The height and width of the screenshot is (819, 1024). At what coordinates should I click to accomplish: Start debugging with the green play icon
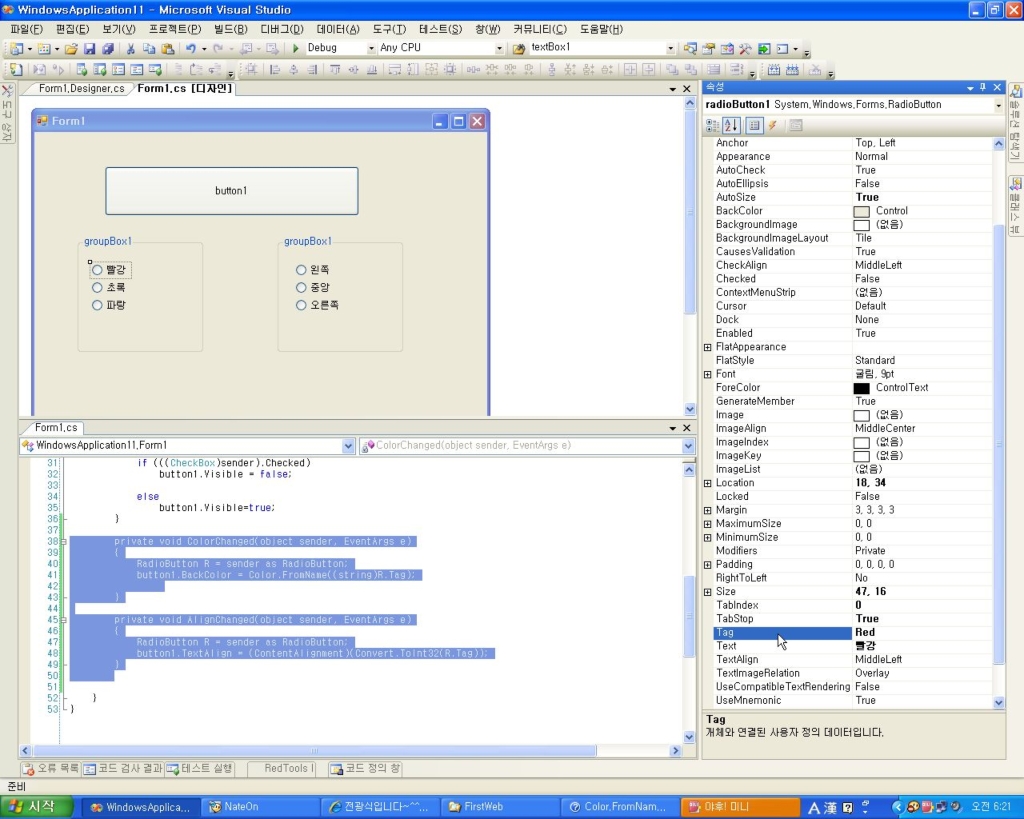coord(295,48)
